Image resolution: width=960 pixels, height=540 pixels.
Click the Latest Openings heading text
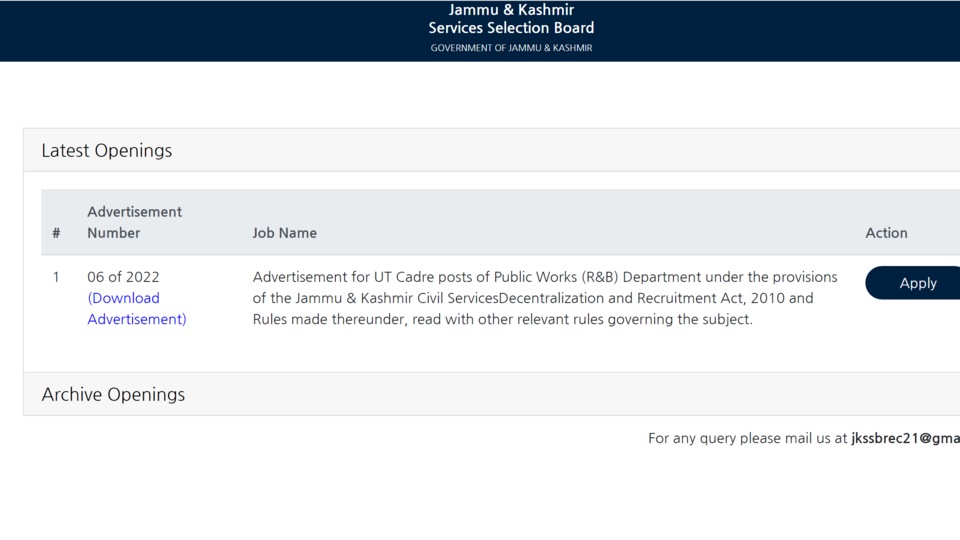107,151
